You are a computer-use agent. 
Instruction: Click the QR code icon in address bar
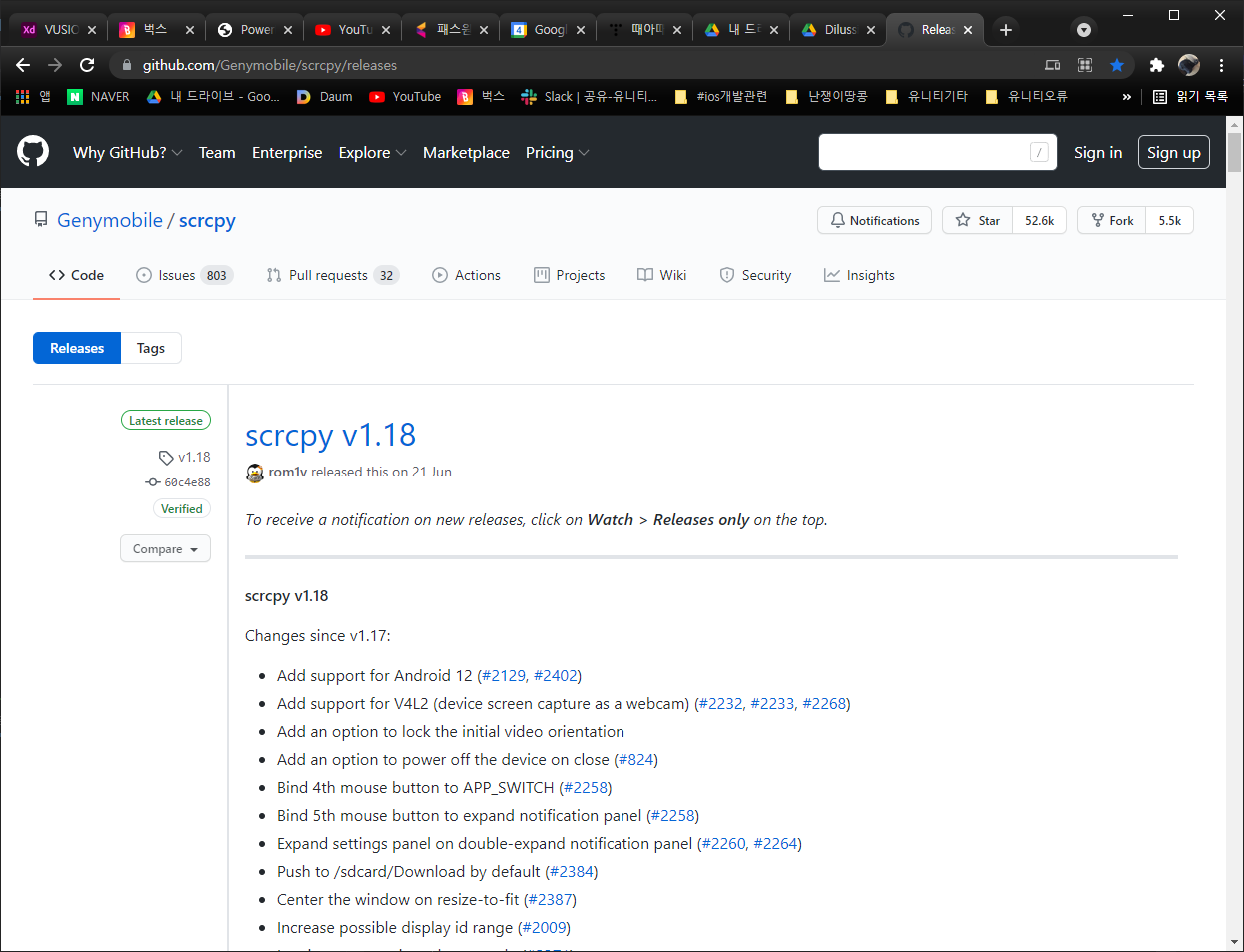(1085, 65)
